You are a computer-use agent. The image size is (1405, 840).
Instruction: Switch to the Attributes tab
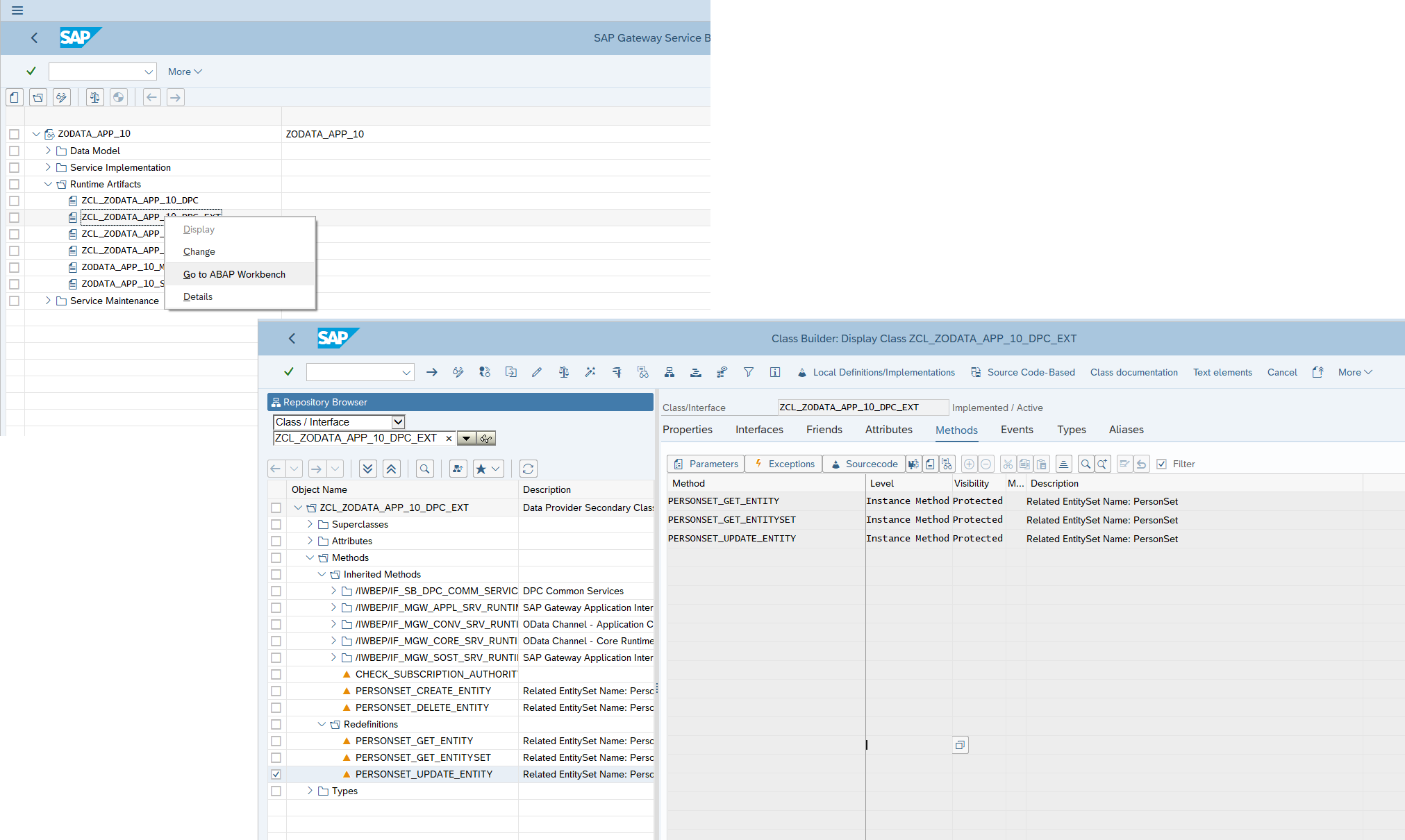(x=889, y=430)
